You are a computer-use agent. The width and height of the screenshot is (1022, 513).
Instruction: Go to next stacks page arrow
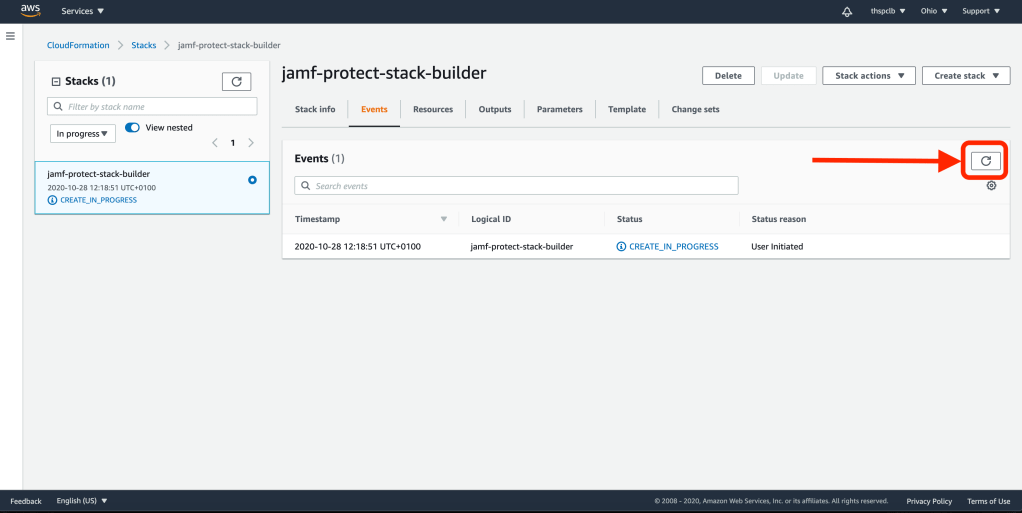click(251, 143)
